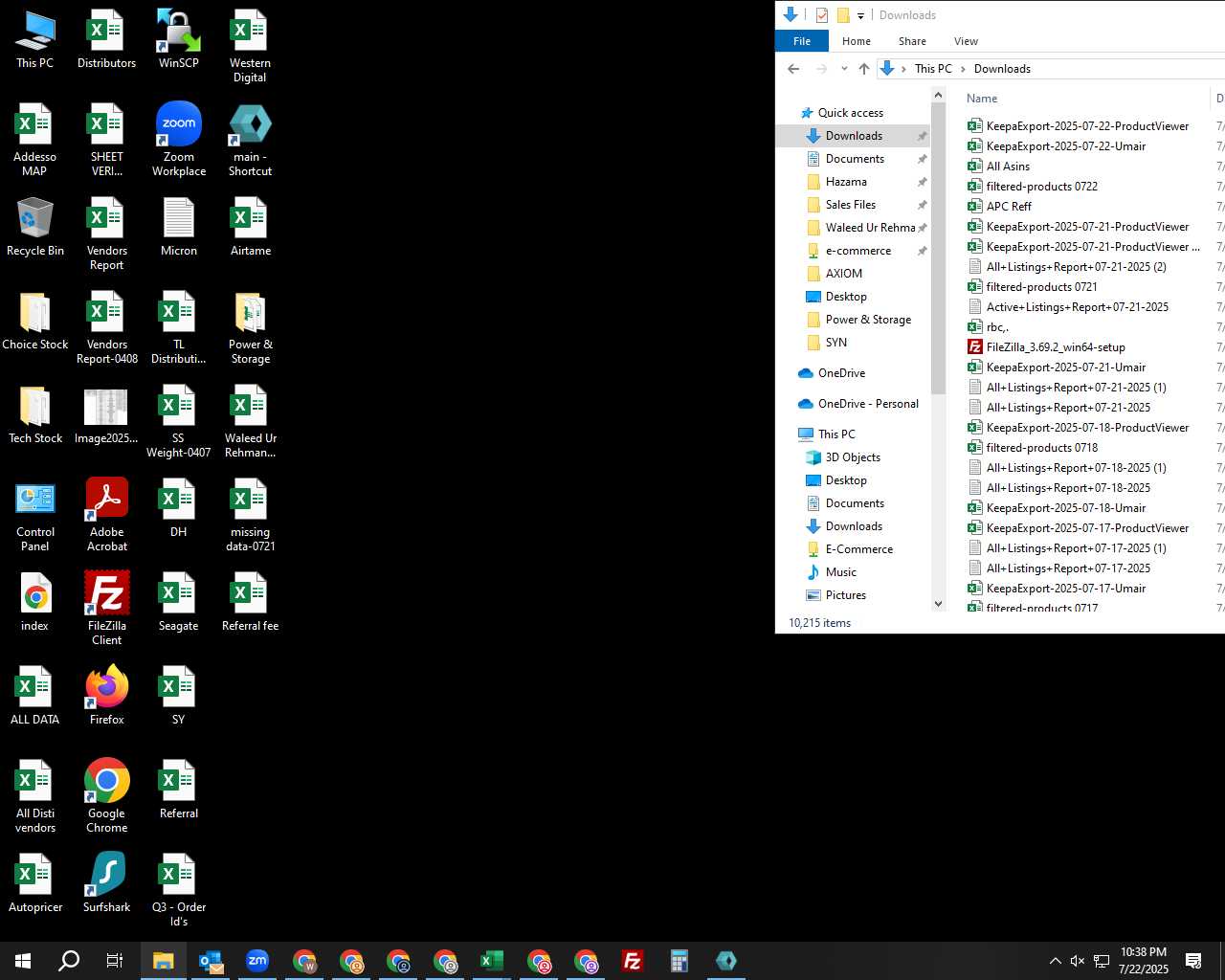The width and height of the screenshot is (1225, 980).
Task: Select the Control Panel desktop icon
Action: pos(35,515)
